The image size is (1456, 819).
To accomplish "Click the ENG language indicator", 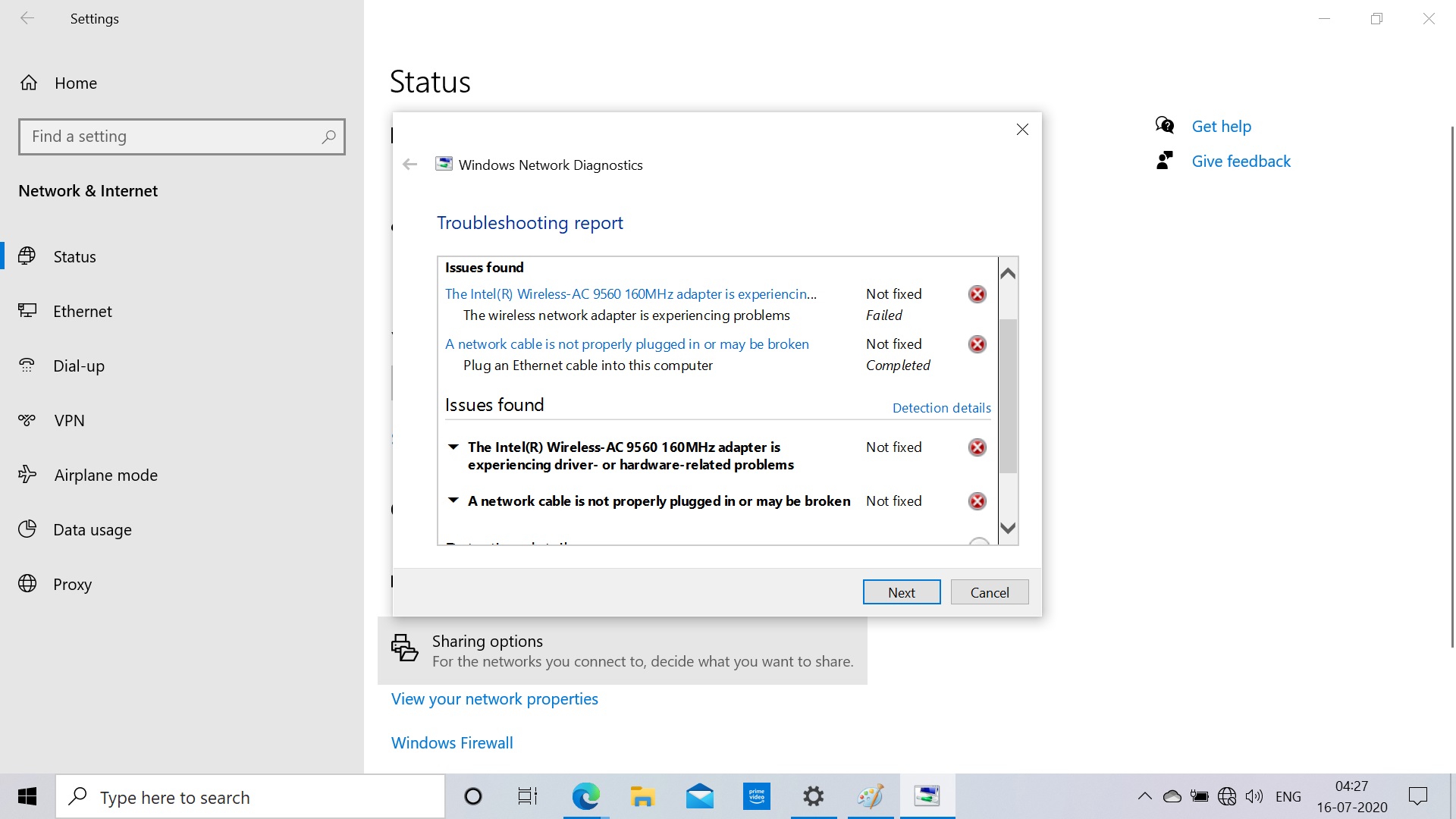I will coord(1288,796).
